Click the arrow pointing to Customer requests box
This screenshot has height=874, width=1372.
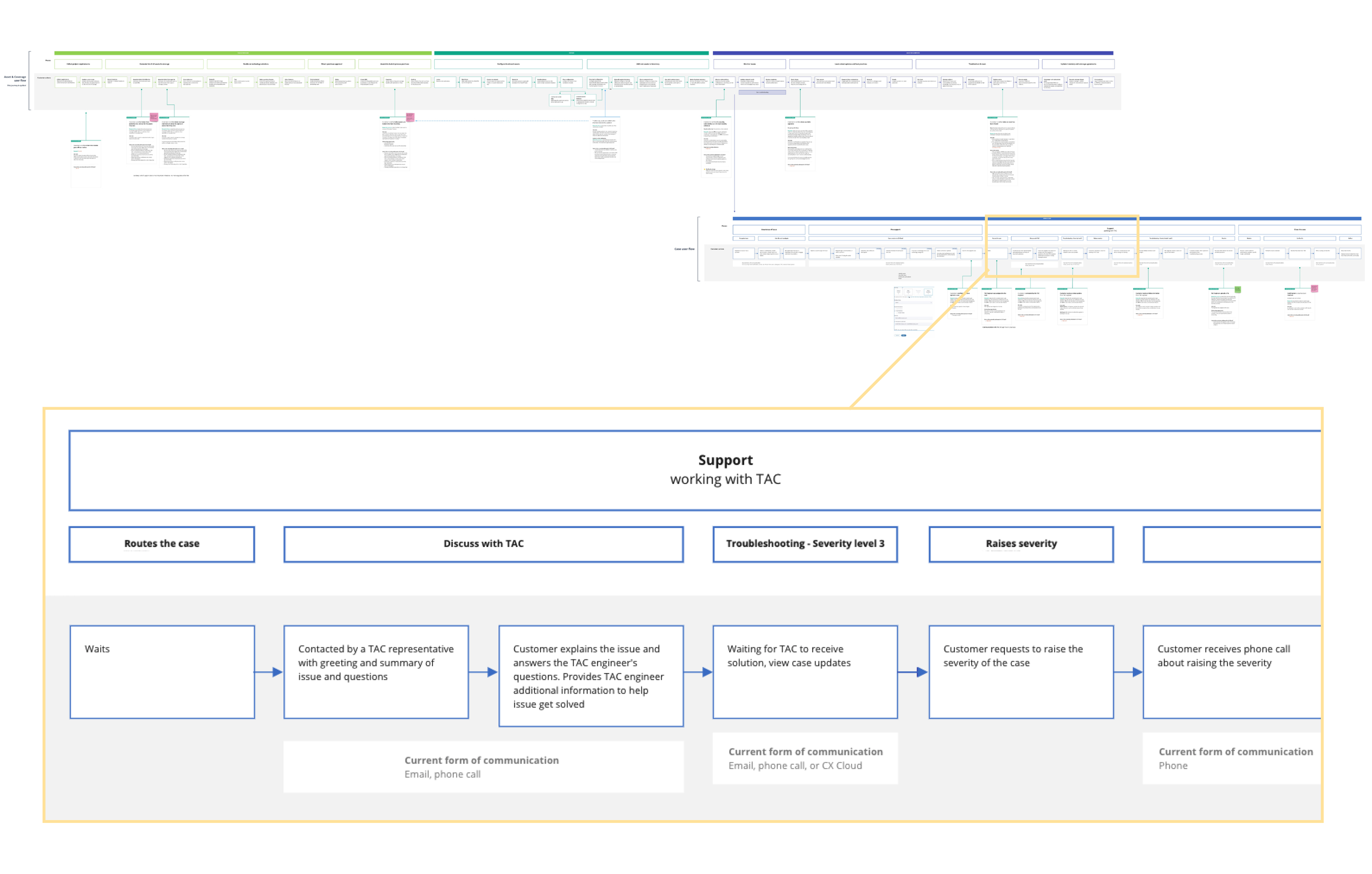tap(913, 672)
